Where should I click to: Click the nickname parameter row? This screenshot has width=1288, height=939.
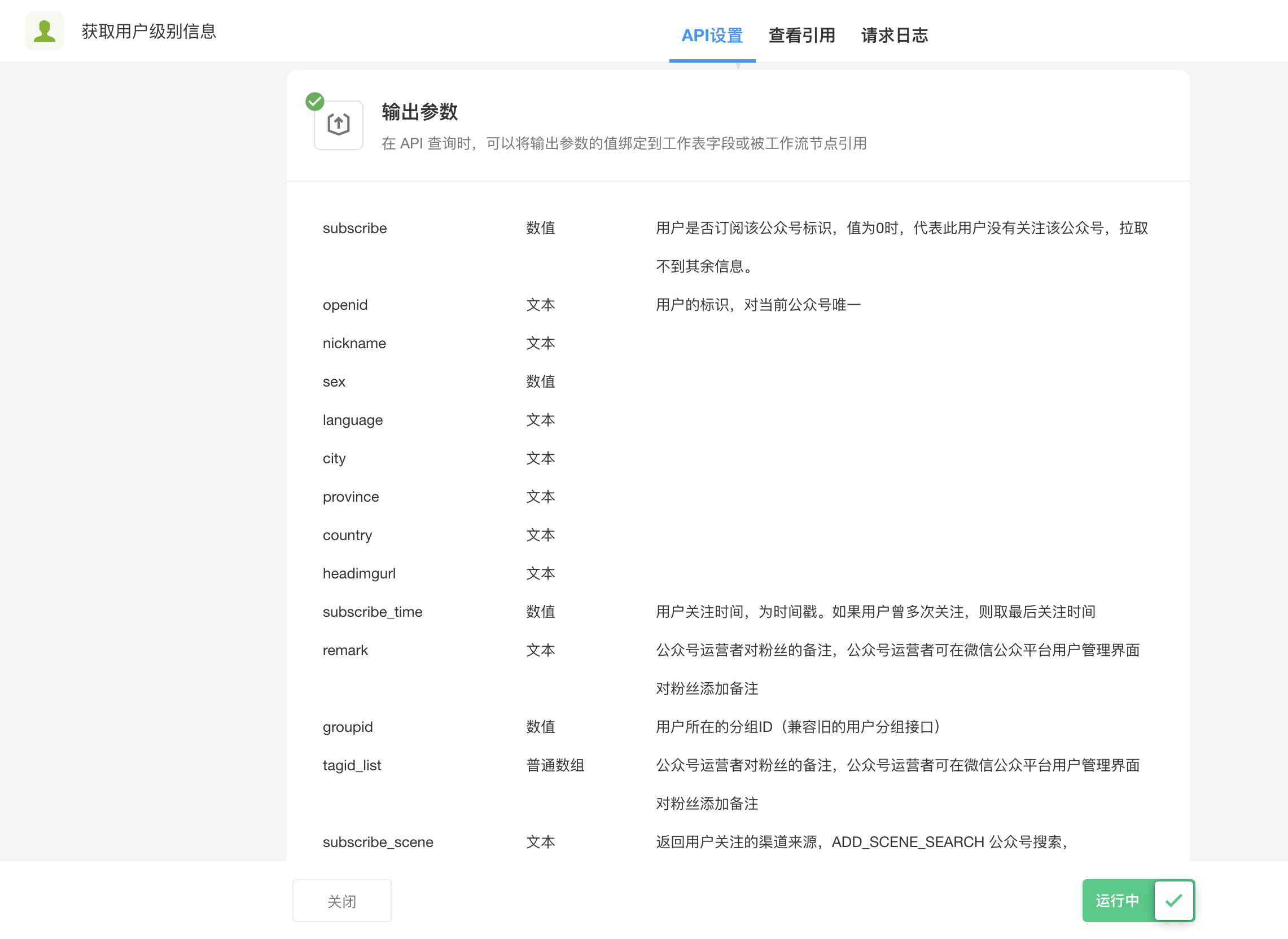coord(354,343)
